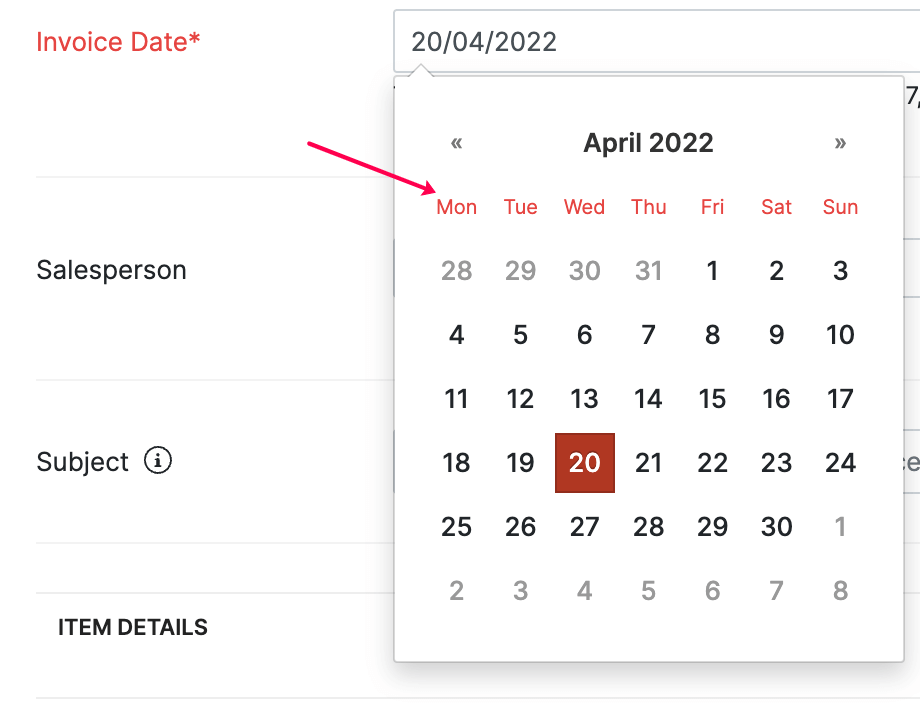Click the Mon weekday header
Viewport: 920px width, 708px height.
[457, 207]
